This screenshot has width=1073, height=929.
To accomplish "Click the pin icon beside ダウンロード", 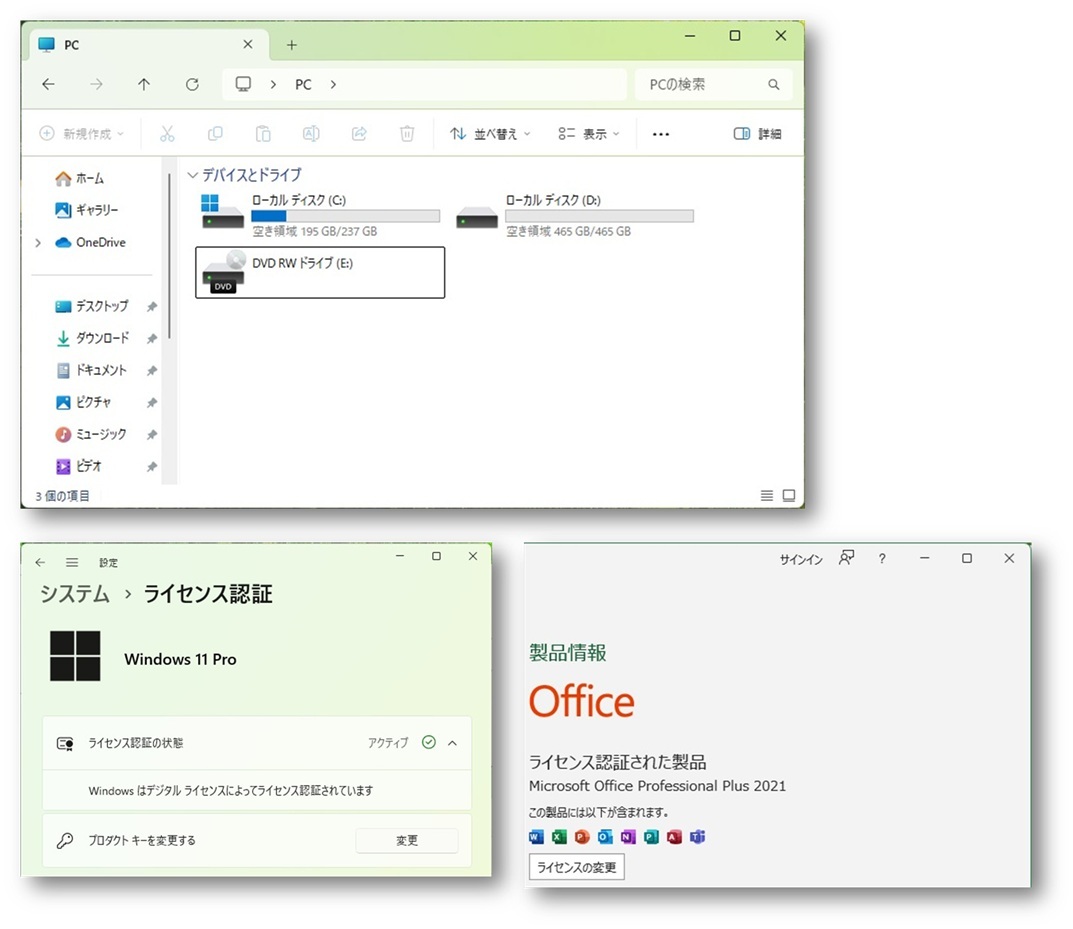I will 152,339.
